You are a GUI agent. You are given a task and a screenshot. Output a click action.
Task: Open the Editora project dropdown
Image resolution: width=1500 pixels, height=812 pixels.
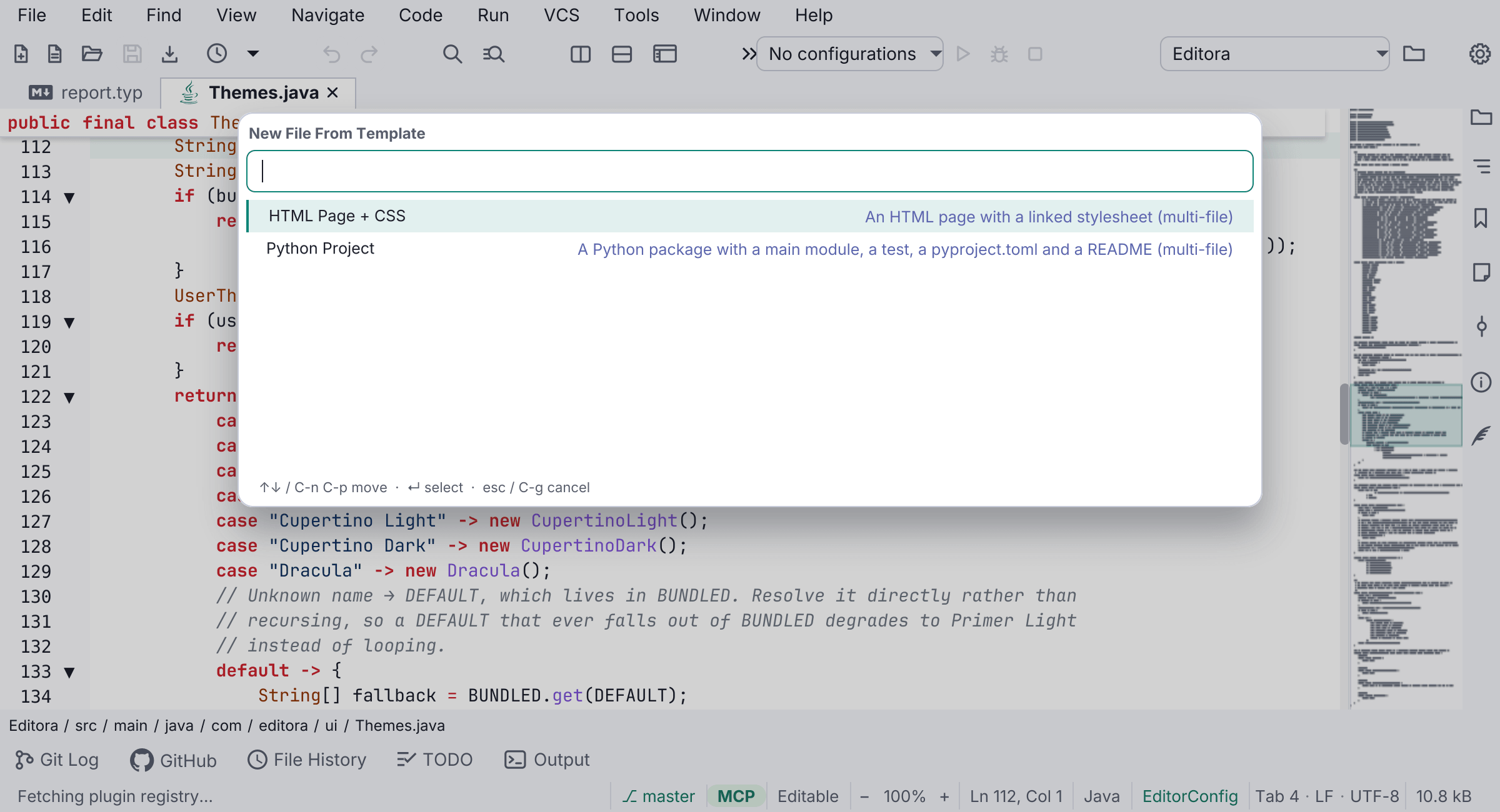1275,54
